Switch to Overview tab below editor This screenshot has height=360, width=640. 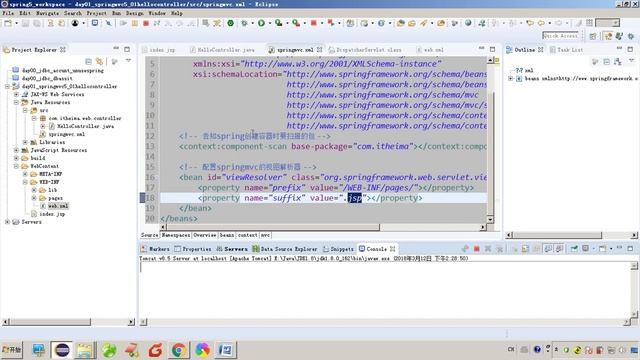[204, 235]
